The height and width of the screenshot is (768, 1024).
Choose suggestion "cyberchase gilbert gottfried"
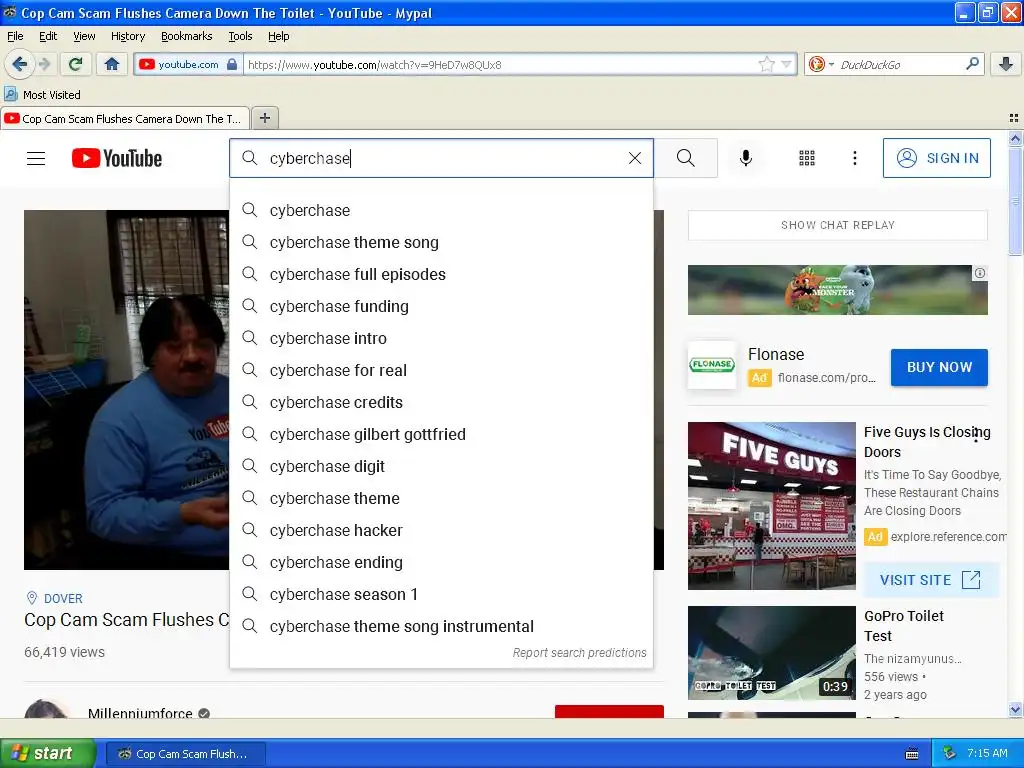pyautogui.click(x=441, y=434)
